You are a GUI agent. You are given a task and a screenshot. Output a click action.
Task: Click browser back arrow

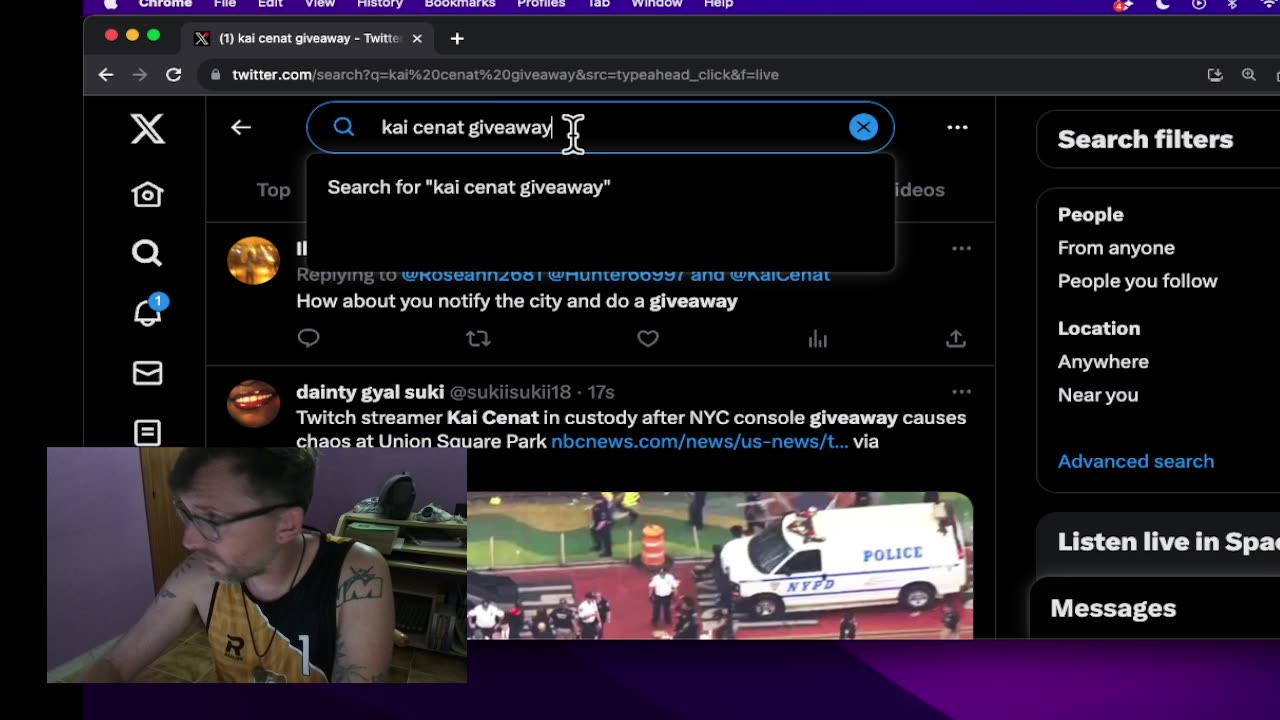[106, 74]
